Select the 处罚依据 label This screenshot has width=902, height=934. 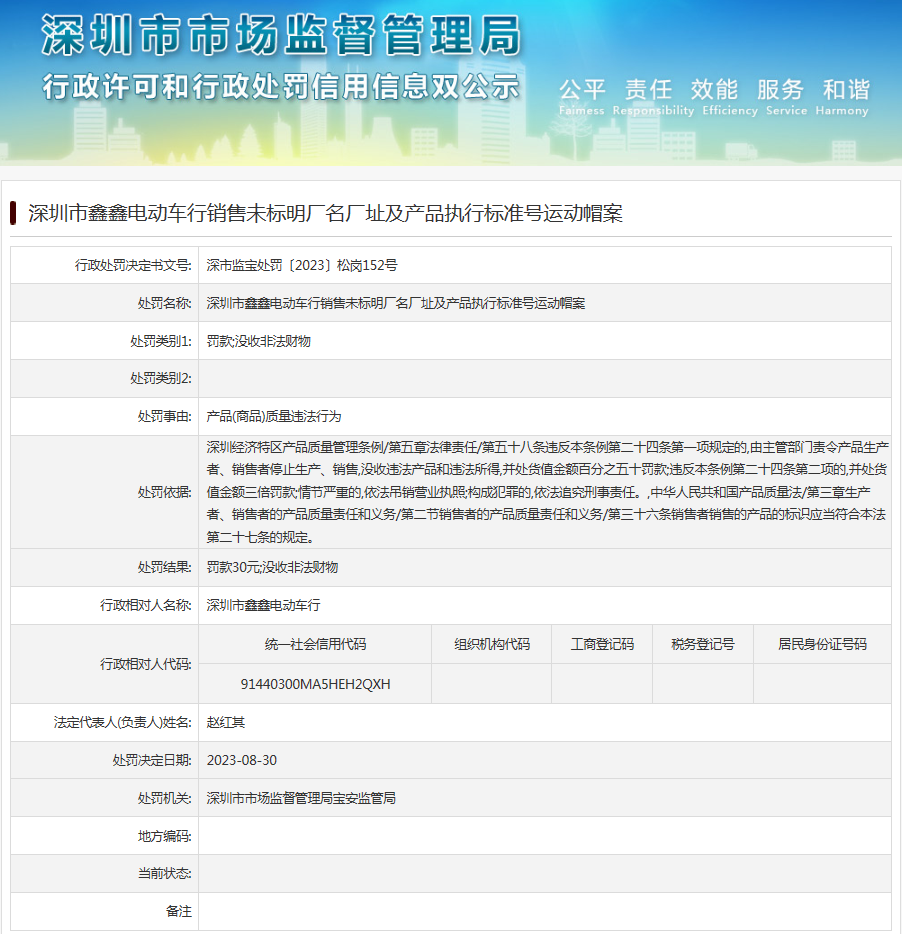tap(164, 492)
